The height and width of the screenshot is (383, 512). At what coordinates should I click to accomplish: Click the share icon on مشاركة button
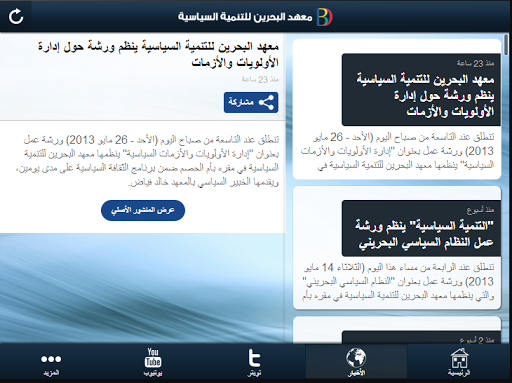(x=266, y=102)
